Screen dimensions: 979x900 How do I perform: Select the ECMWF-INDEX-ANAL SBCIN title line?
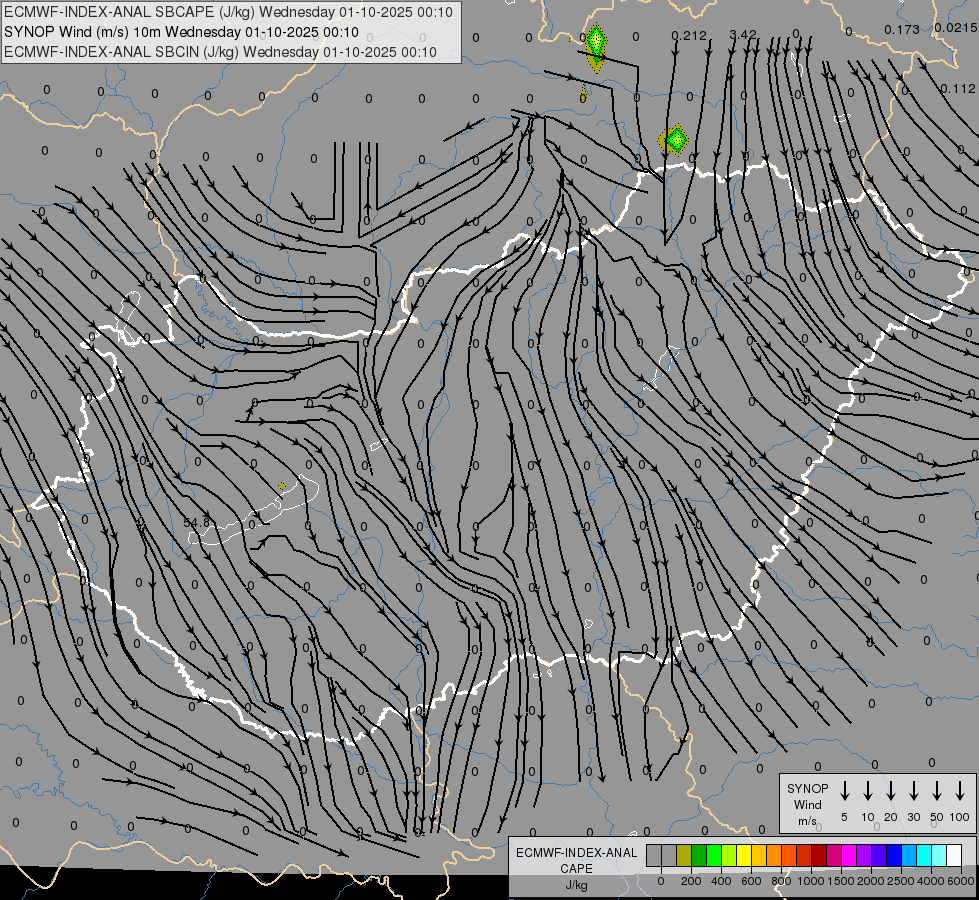tap(221, 51)
